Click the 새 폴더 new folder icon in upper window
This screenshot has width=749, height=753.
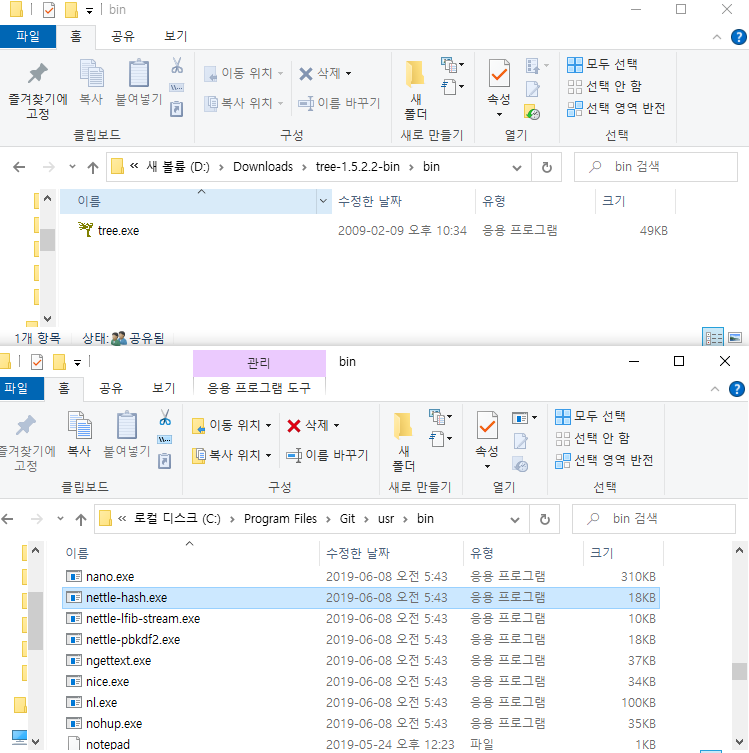coord(415,74)
